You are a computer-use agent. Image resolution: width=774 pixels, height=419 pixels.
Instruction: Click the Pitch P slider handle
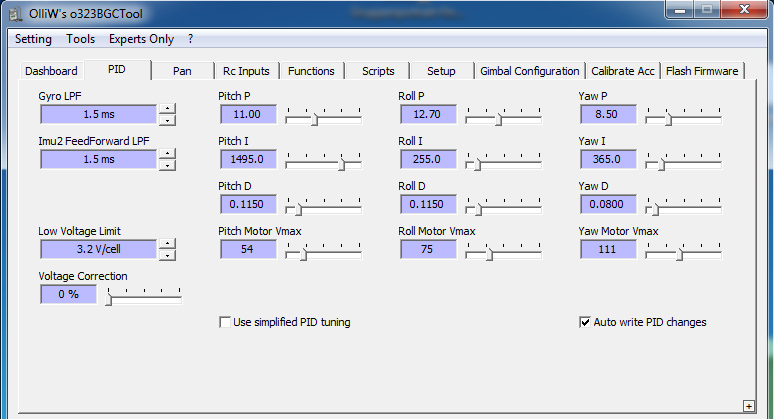coord(314,119)
